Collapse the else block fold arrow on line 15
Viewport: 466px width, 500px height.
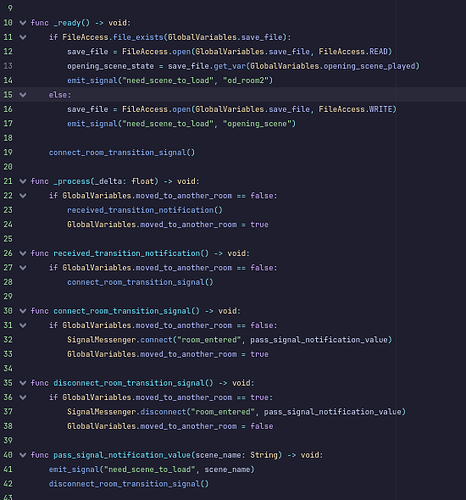23,95
